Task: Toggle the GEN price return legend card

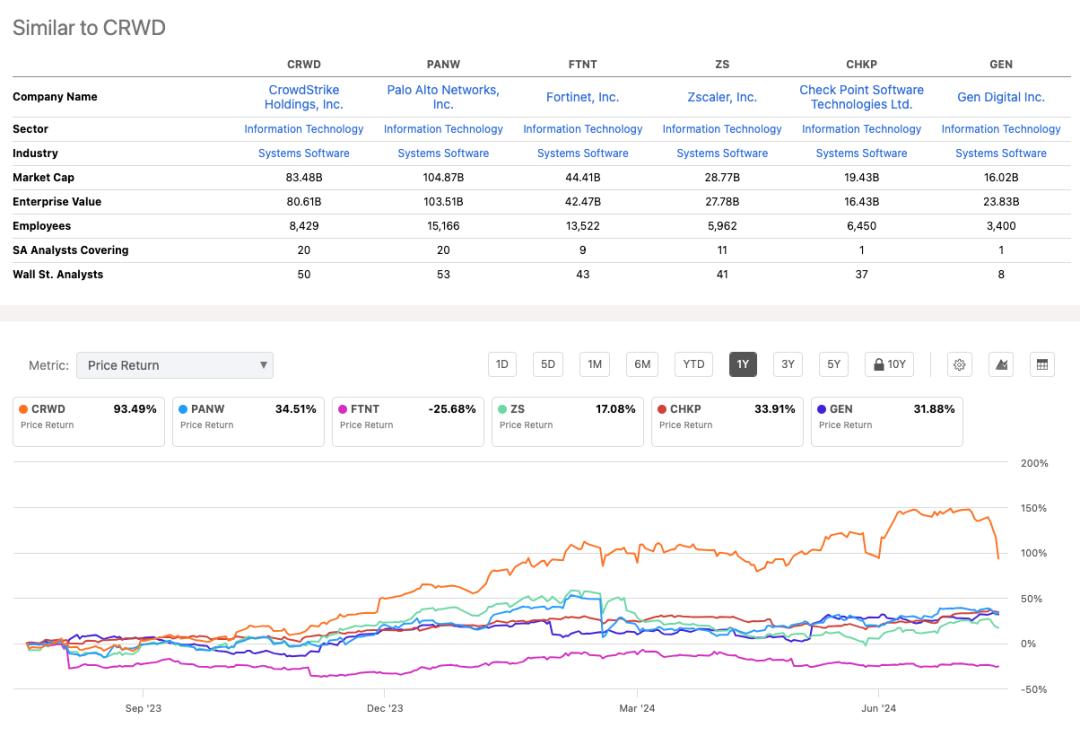Action: coord(887,421)
